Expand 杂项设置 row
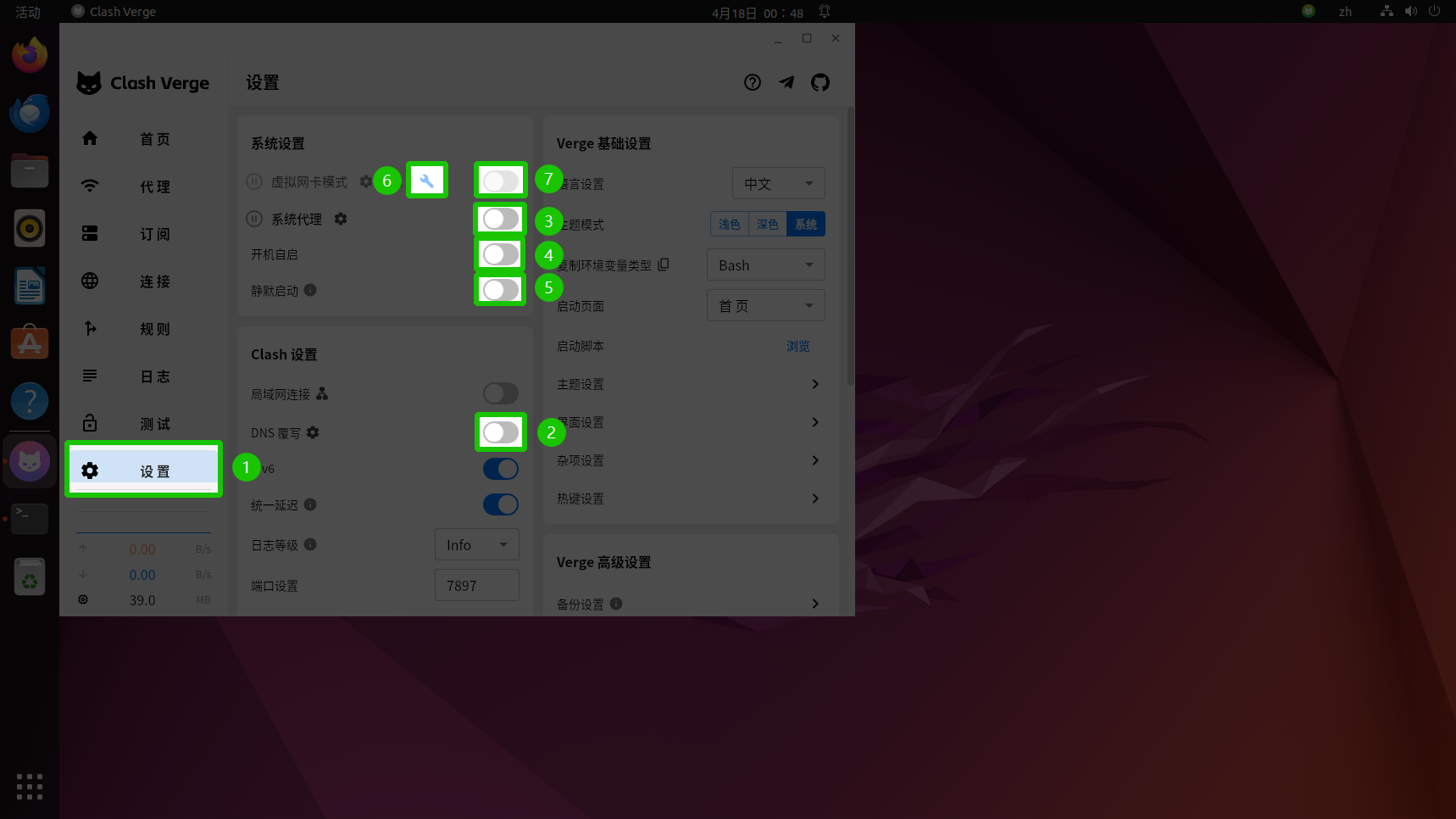 pos(691,460)
